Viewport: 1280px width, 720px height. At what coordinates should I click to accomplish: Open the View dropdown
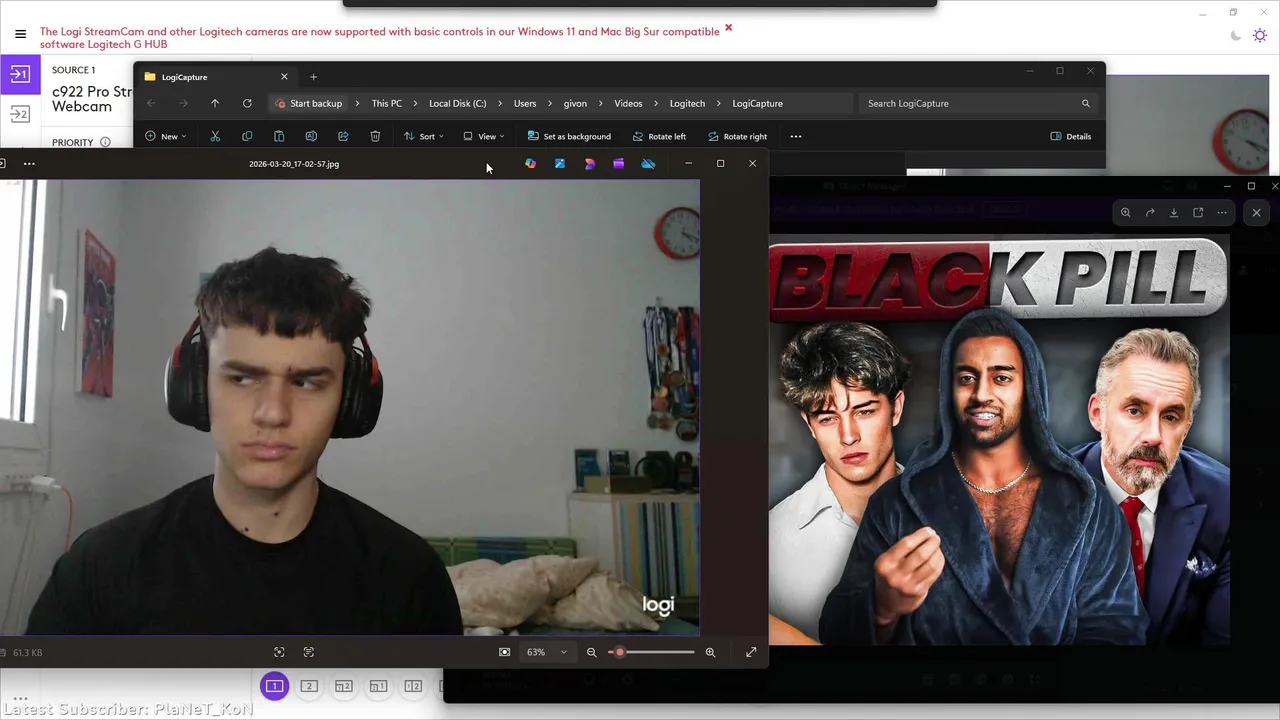pyautogui.click(x=484, y=136)
